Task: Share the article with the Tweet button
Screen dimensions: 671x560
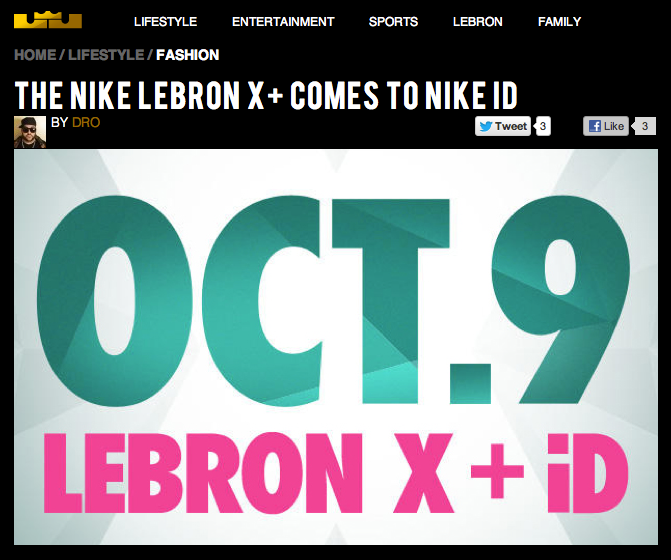Action: 503,126
